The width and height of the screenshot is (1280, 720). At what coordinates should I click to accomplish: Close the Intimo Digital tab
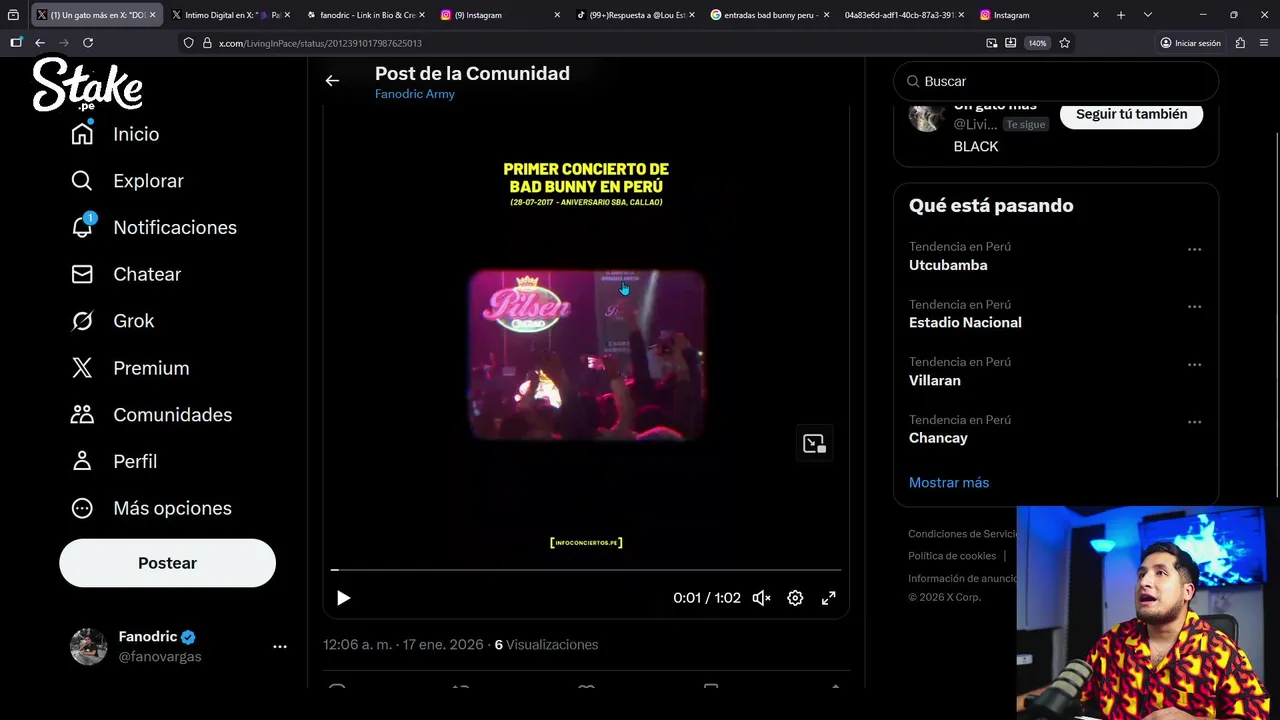pos(287,15)
